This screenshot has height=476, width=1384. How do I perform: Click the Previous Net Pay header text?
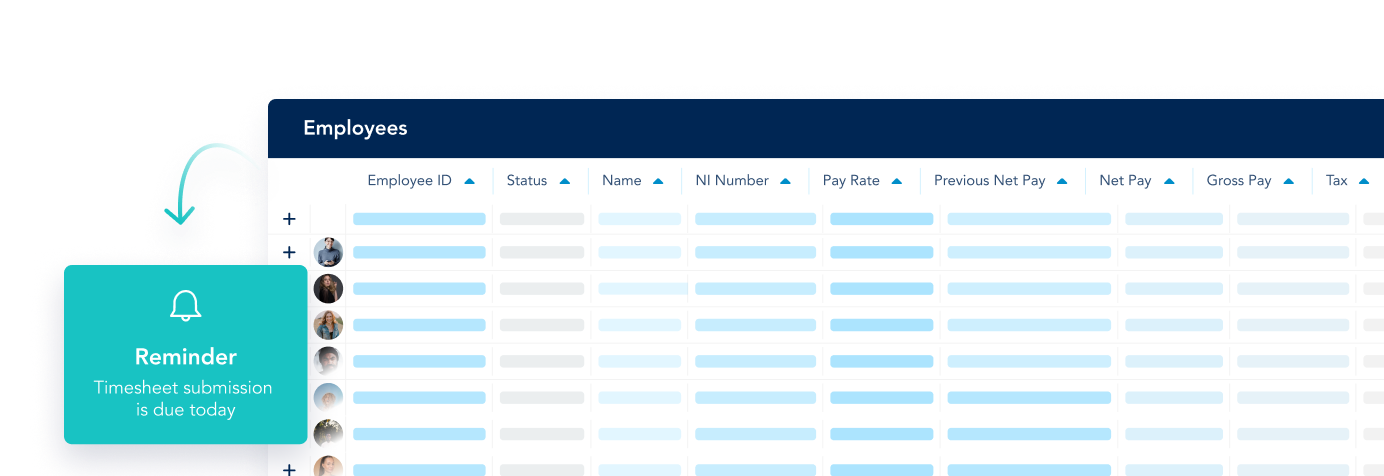point(990,181)
